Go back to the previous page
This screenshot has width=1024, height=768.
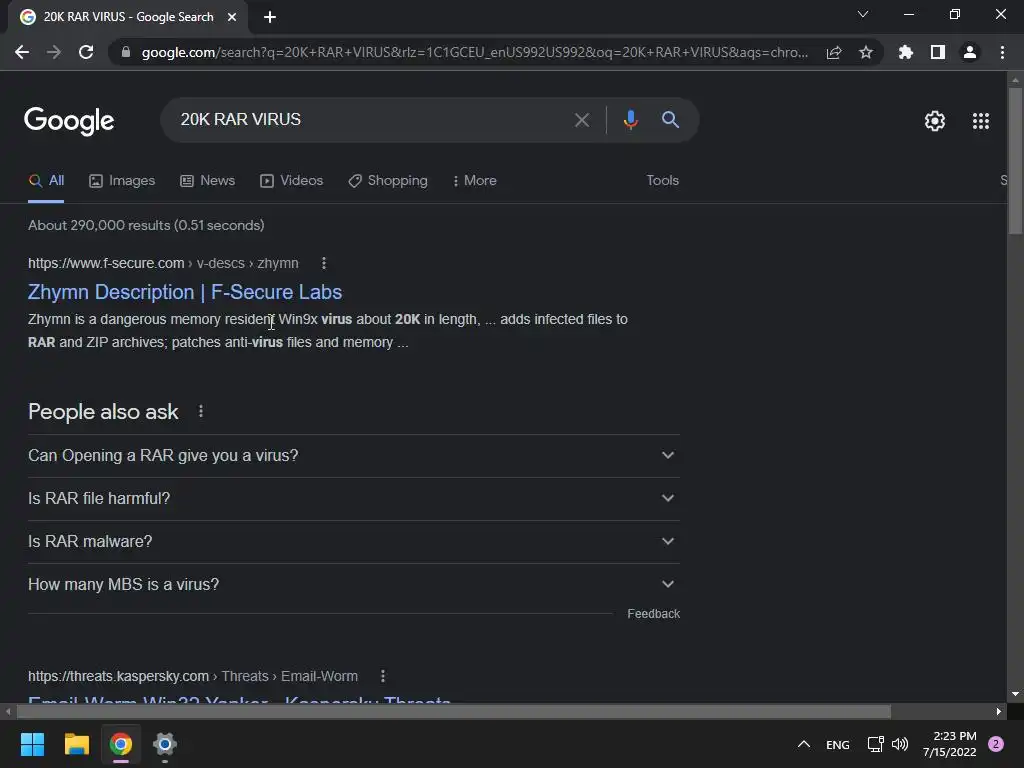(22, 52)
